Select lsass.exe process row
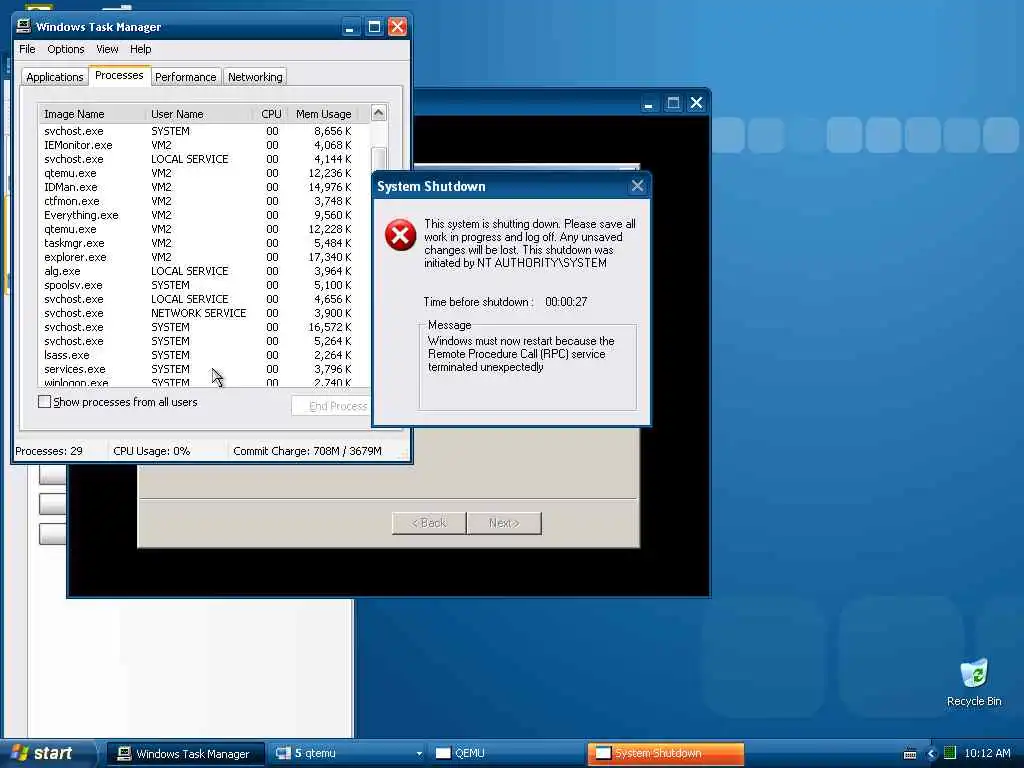This screenshot has height=768, width=1024. [x=204, y=355]
